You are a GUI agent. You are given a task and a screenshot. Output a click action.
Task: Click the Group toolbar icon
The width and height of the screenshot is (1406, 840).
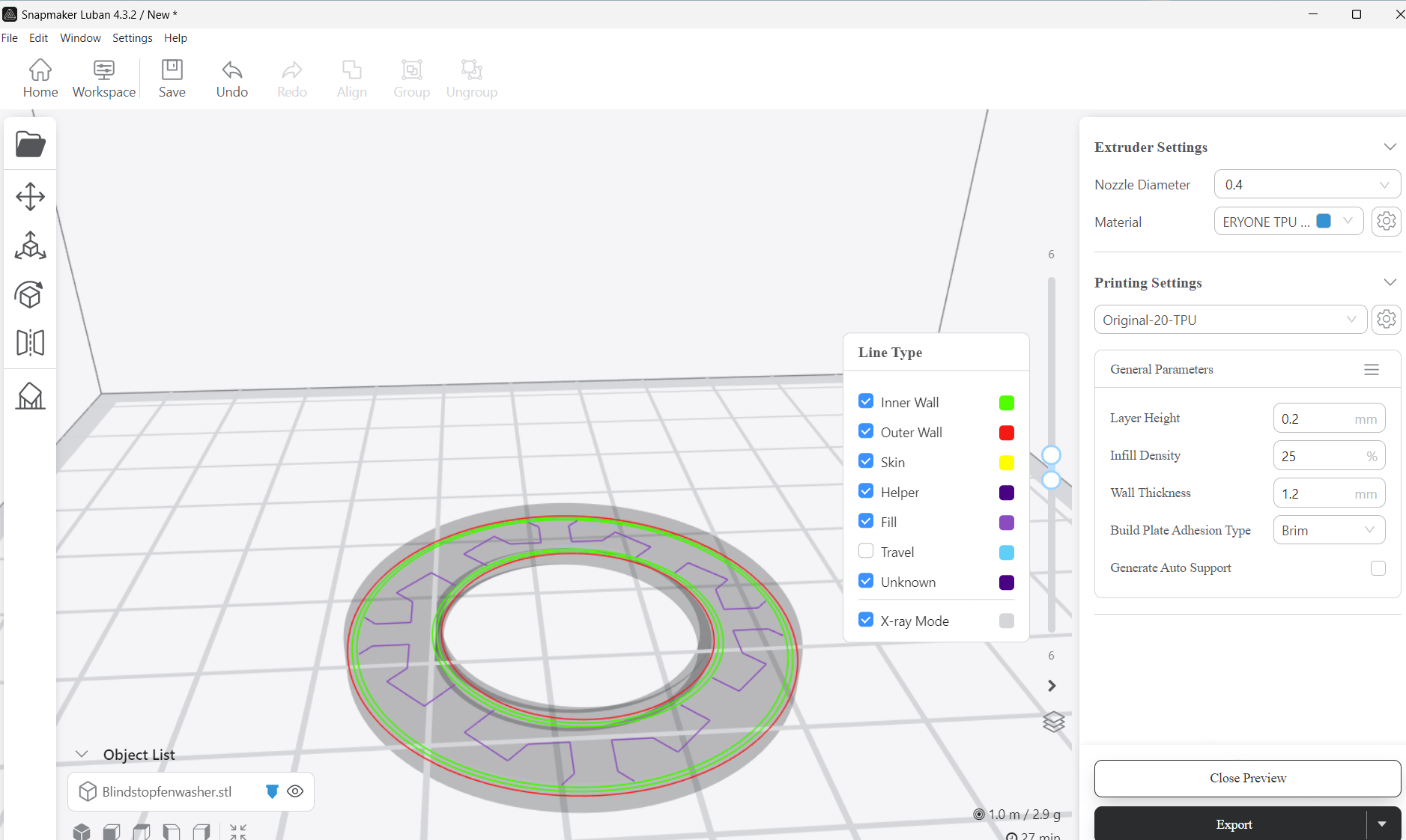click(412, 79)
